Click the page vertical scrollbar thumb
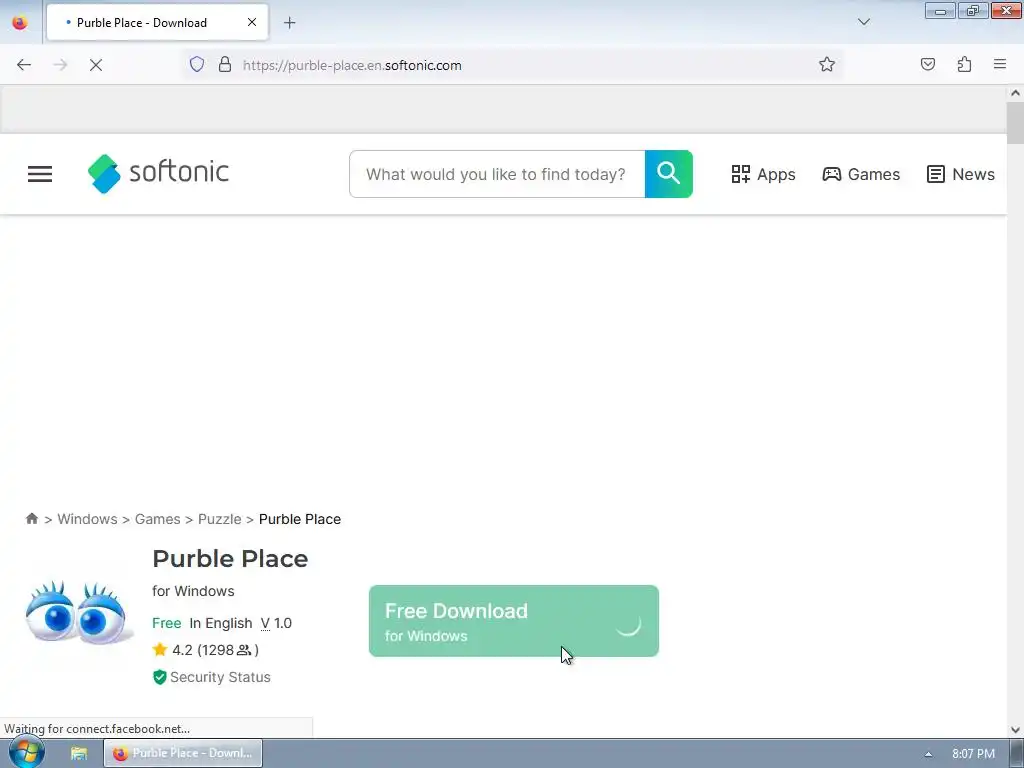The height and width of the screenshot is (768, 1024). point(1015,123)
